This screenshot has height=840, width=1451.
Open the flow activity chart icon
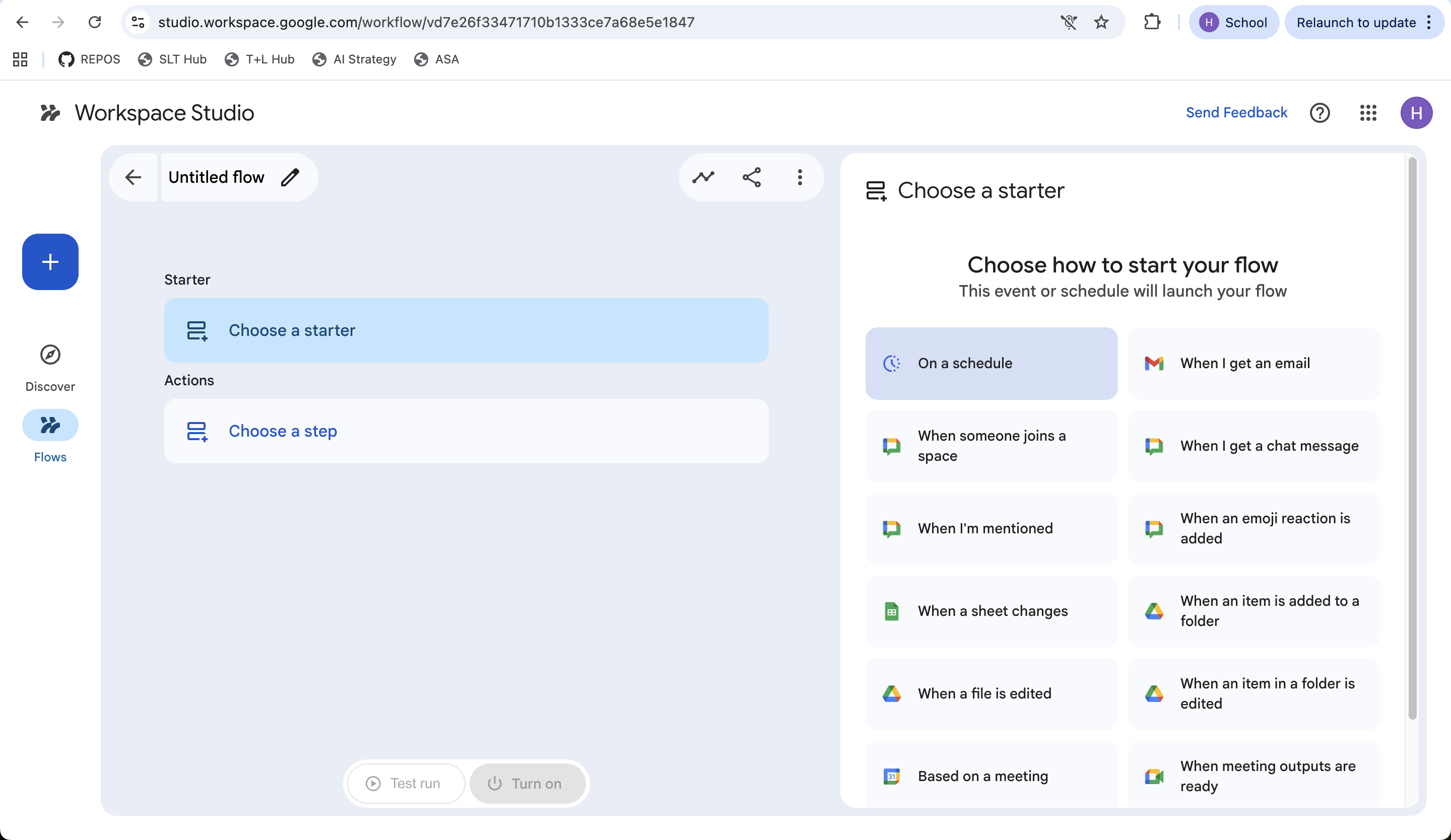[x=703, y=177]
